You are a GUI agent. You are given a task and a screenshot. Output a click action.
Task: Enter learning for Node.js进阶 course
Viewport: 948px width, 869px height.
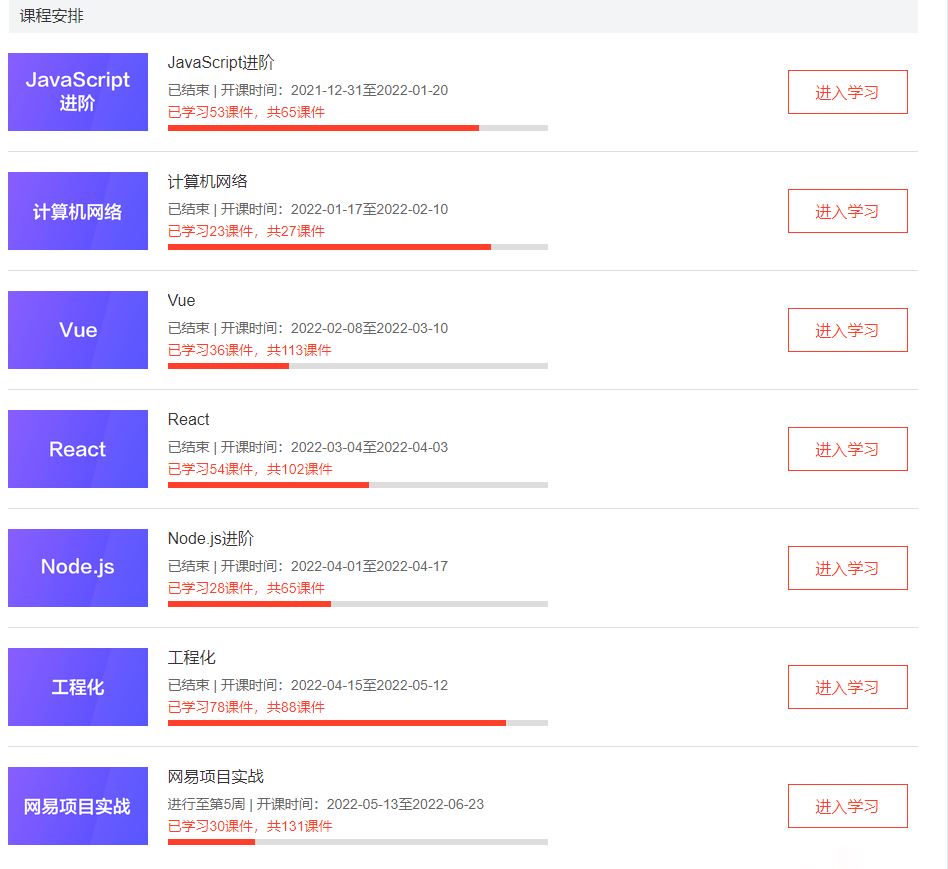(847, 568)
